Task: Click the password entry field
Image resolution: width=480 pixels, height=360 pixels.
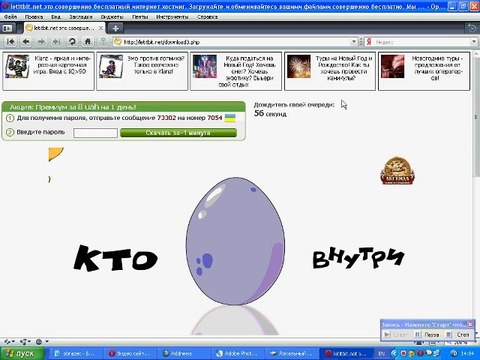Action: pos(95,133)
